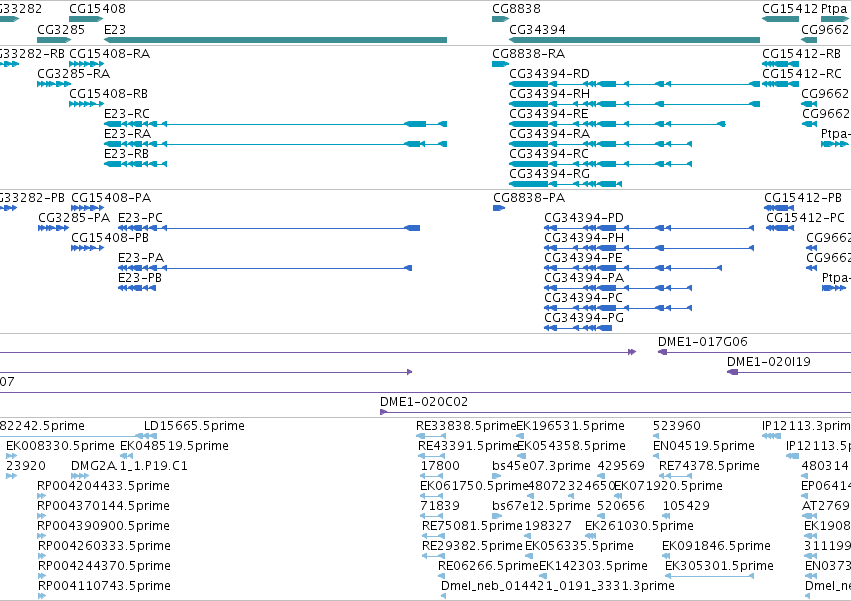Click BAC clone DME1-020C02
This screenshot has width=851, height=601.
(423, 402)
